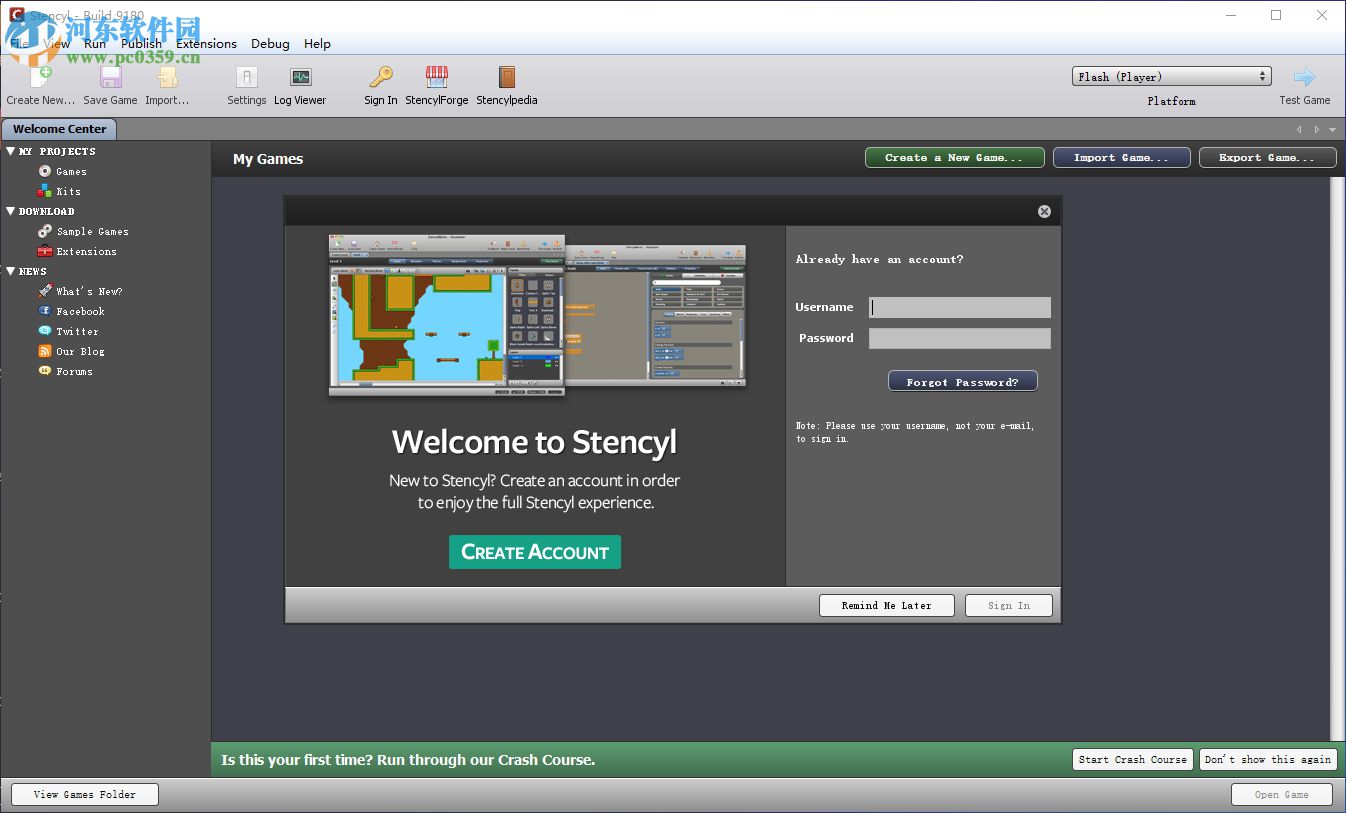Open the Publish menu
1346x813 pixels.
click(141, 44)
